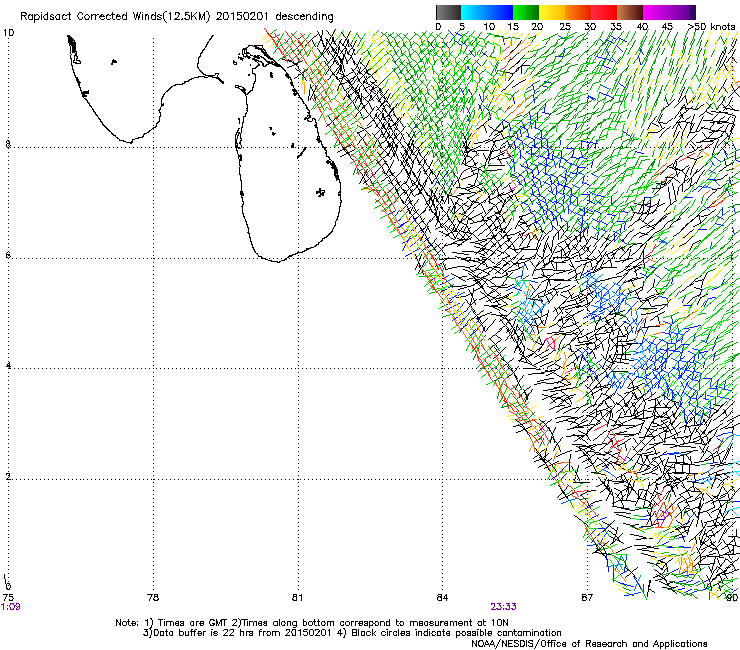Click the latitude label '10' on left axis
Viewport: 740px width, 650px height.
point(8,33)
